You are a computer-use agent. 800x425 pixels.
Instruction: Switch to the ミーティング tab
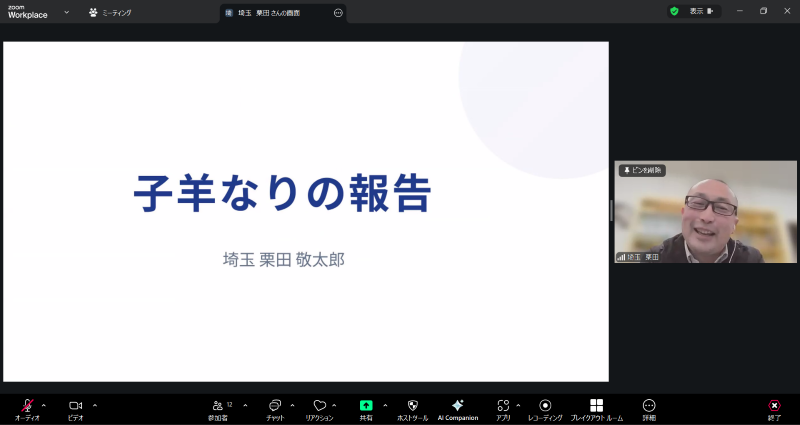click(x=111, y=12)
